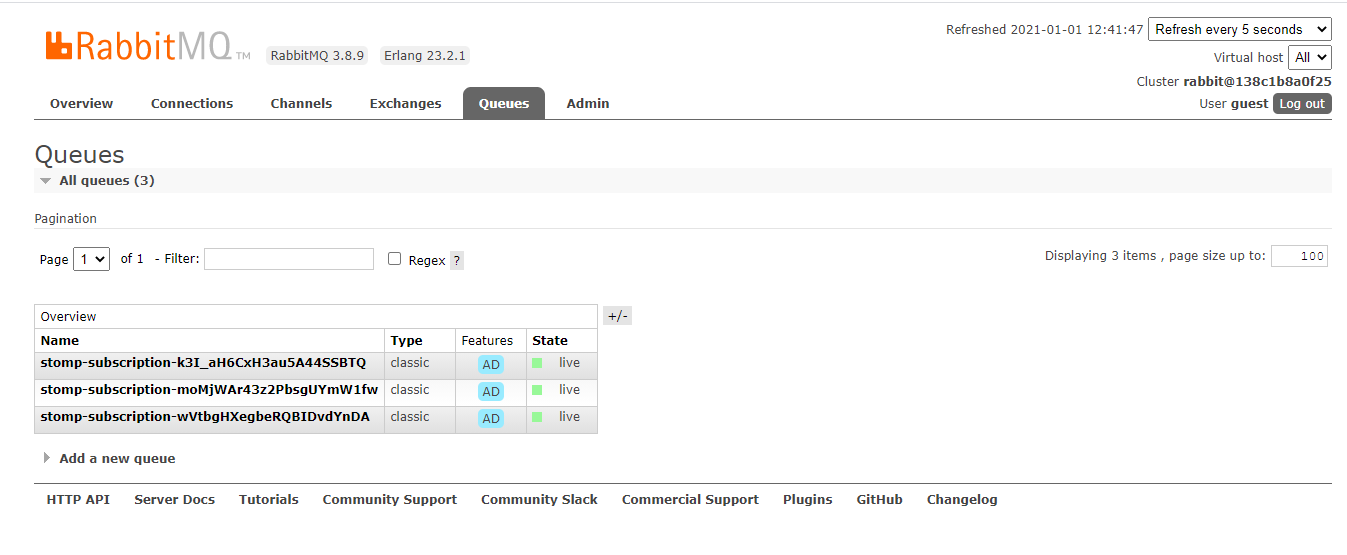
Task: Click the RabbitMQ 3.8.9 version label
Action: (318, 56)
